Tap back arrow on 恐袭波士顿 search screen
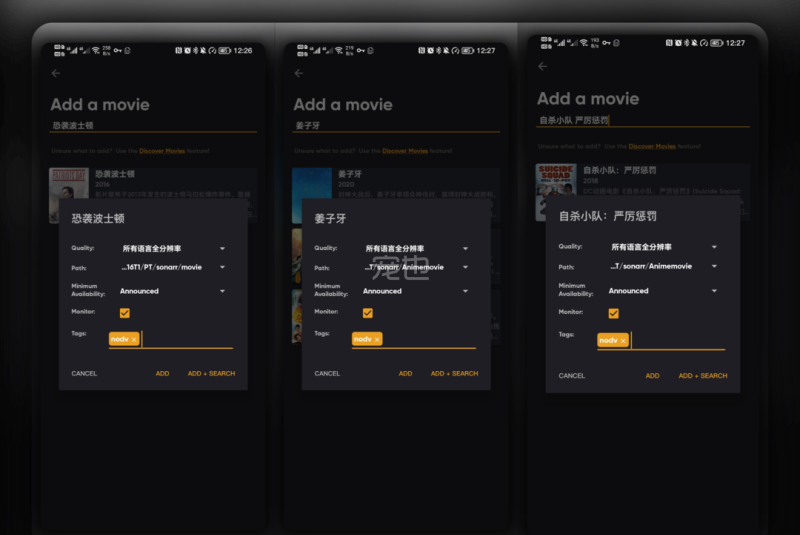The width and height of the screenshot is (800, 535). pyautogui.click(x=56, y=73)
